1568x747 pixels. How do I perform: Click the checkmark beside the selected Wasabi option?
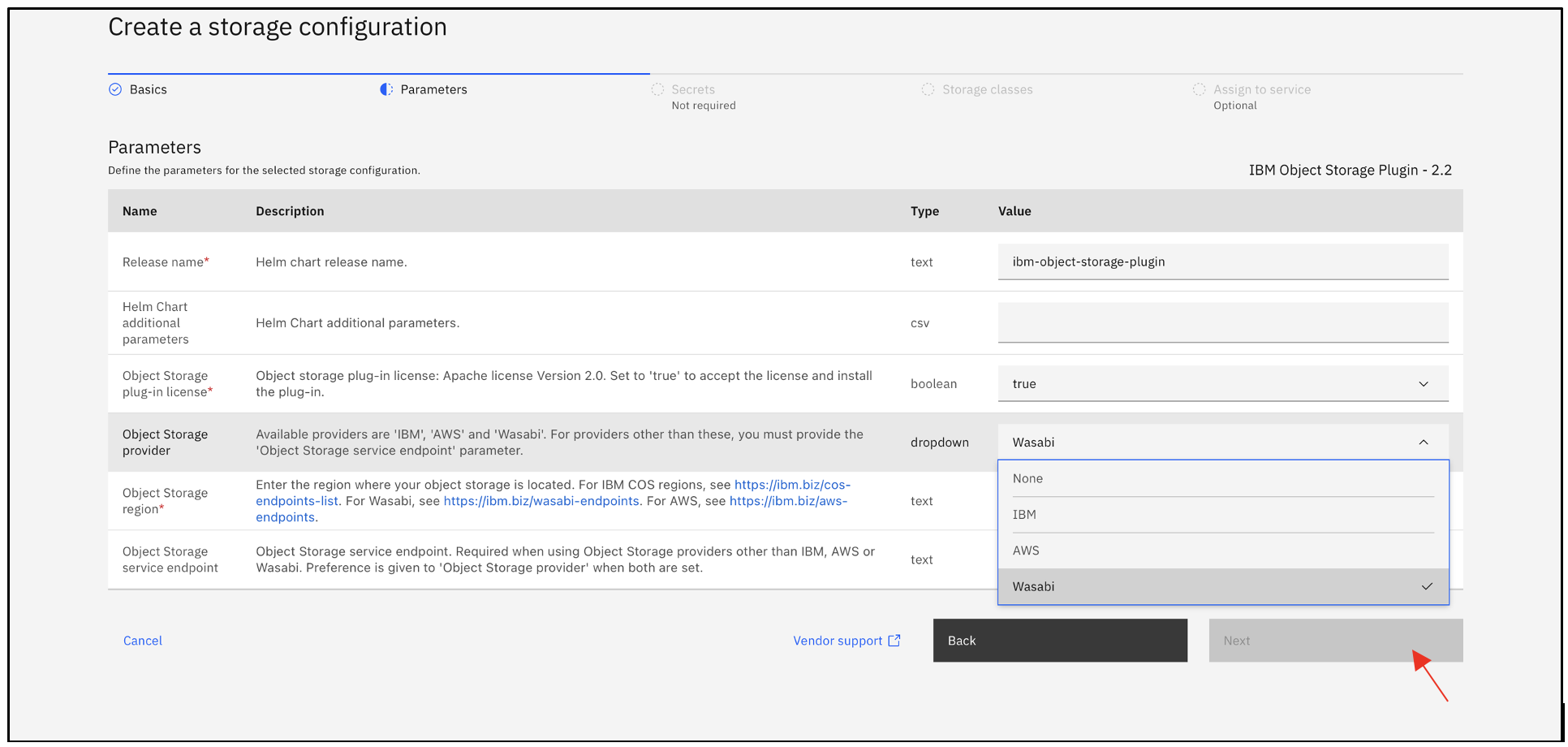coord(1427,586)
